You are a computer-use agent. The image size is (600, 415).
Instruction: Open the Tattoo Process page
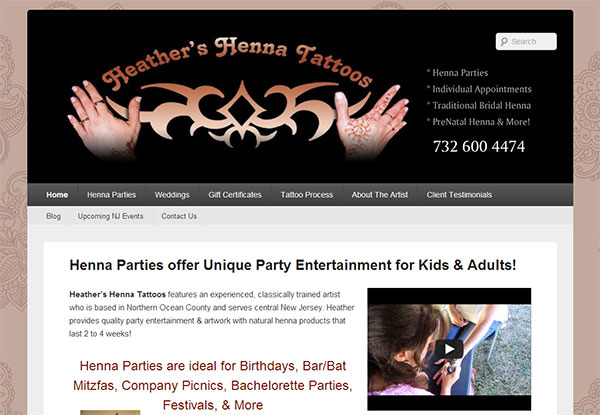click(x=307, y=195)
